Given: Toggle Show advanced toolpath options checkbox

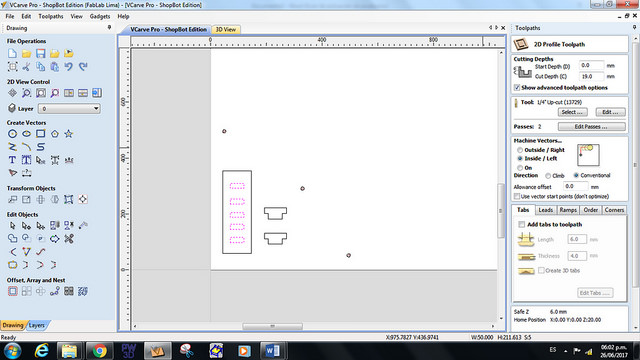Looking at the screenshot, I should click(517, 88).
